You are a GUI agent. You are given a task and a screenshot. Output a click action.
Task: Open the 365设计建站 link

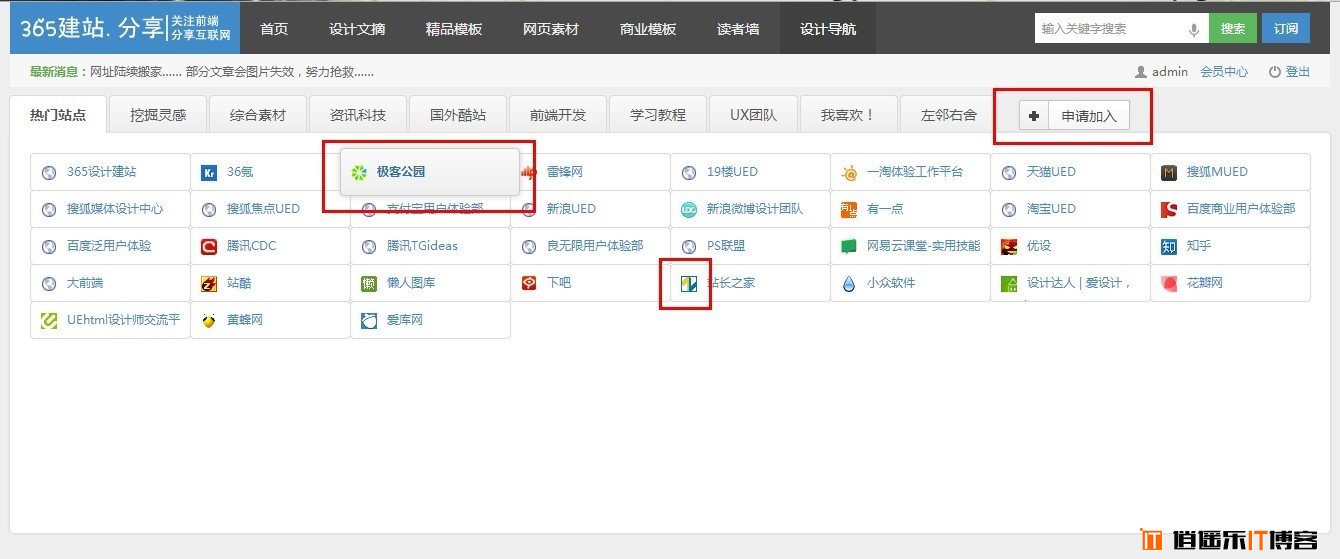coord(101,172)
